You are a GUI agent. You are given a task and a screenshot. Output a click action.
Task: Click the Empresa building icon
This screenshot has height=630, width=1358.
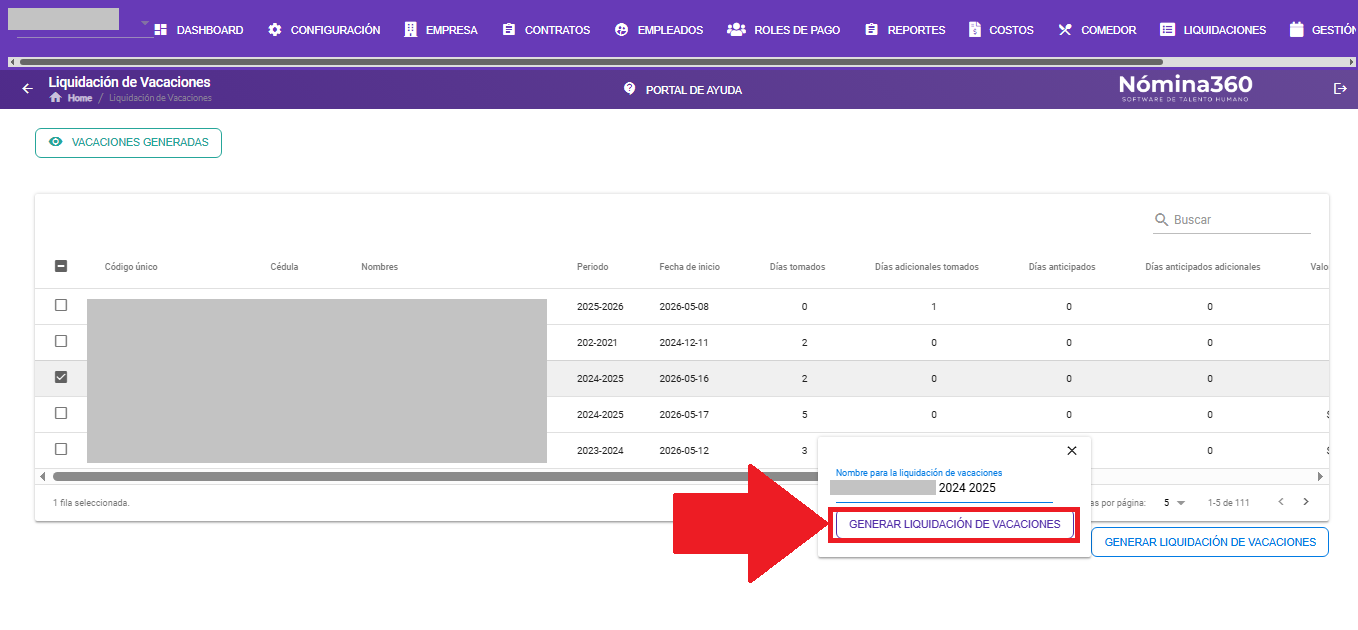coord(410,30)
